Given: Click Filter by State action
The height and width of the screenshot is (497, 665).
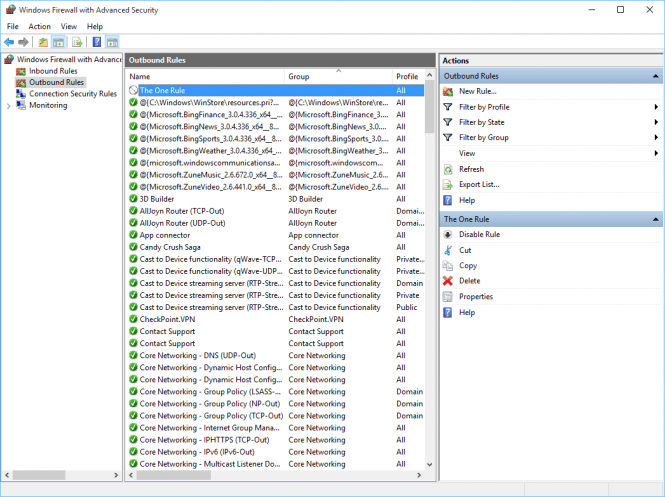Looking at the screenshot, I should coord(482,122).
